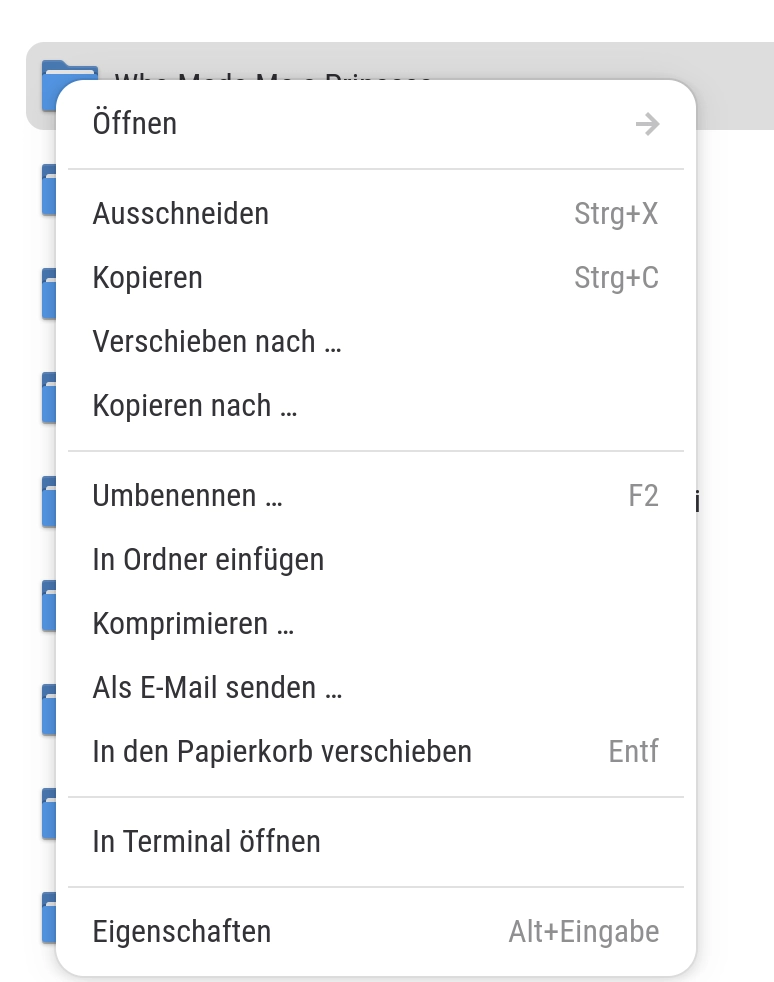Select In Ordner einfügen

click(x=208, y=559)
